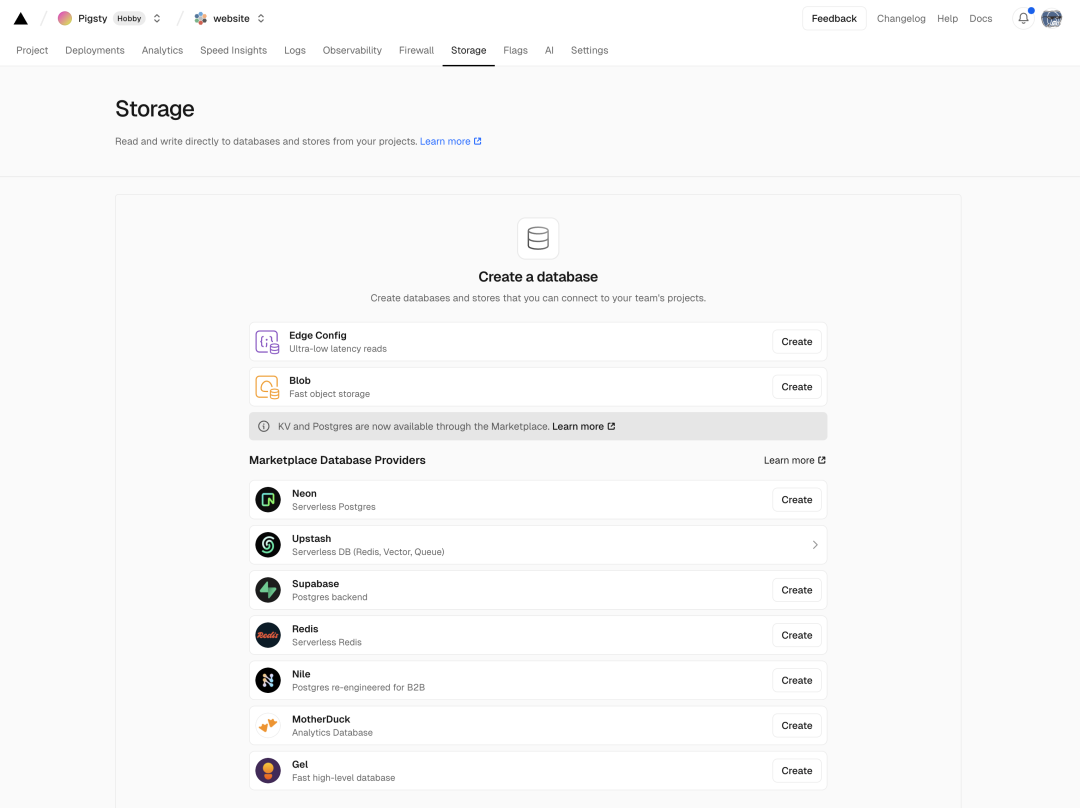
Task: Create a Blob store
Action: (796, 387)
